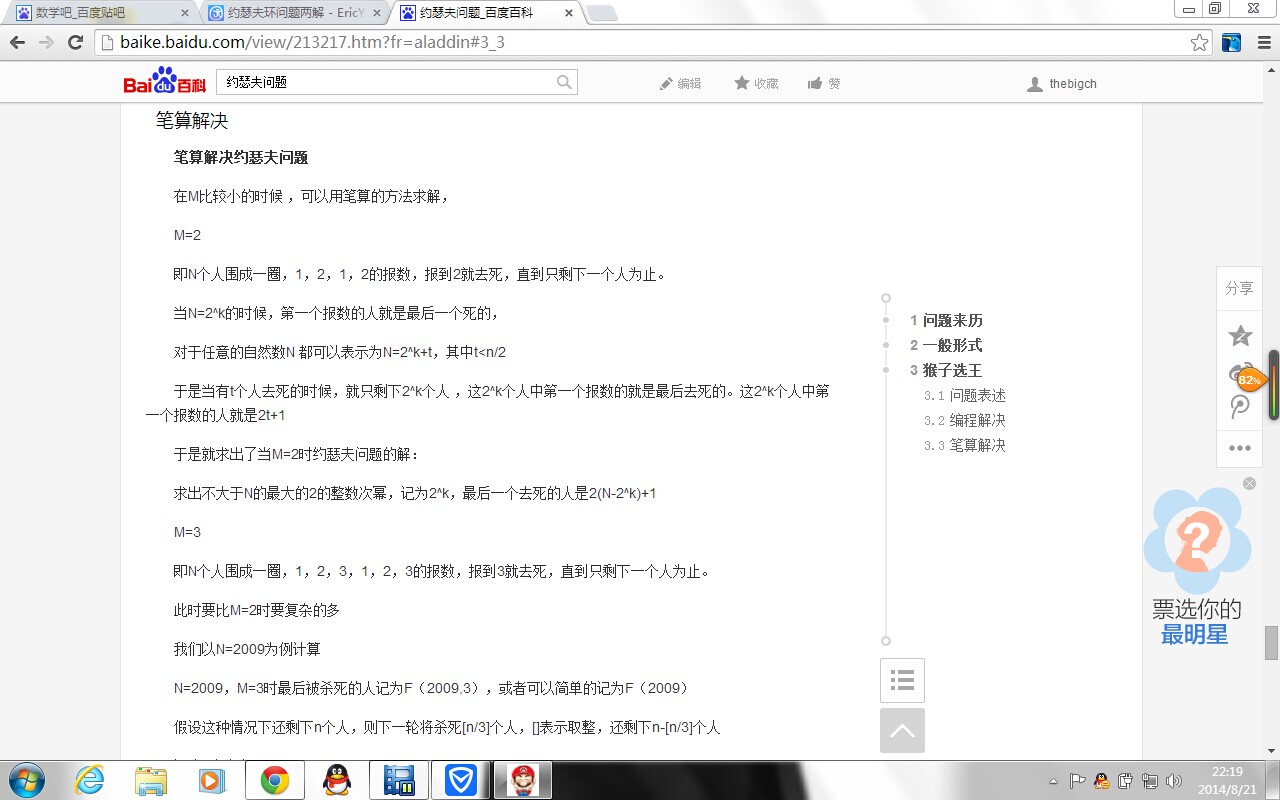Click the QQ penguin tray icon

coord(1102,781)
